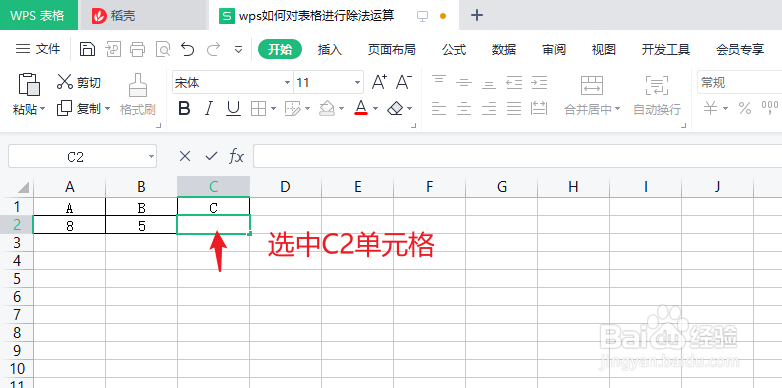Align text left
The height and width of the screenshot is (388, 782).
pos(439,108)
